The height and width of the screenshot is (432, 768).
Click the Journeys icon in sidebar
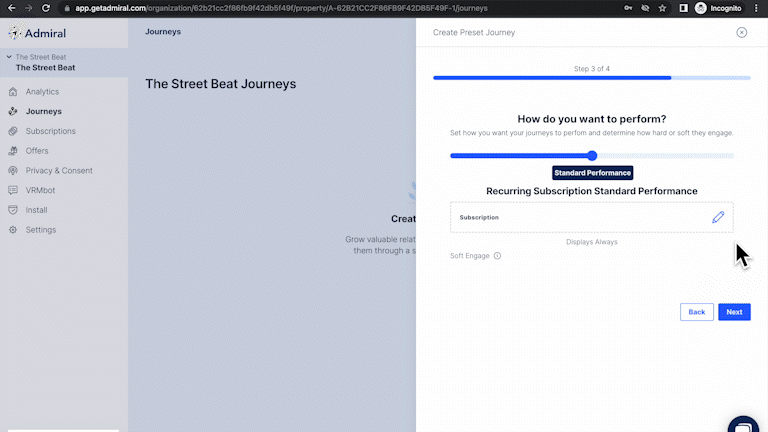tap(13, 111)
